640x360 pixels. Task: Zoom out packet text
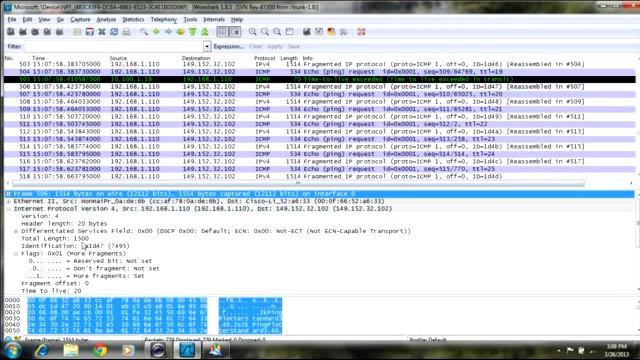tap(265, 32)
